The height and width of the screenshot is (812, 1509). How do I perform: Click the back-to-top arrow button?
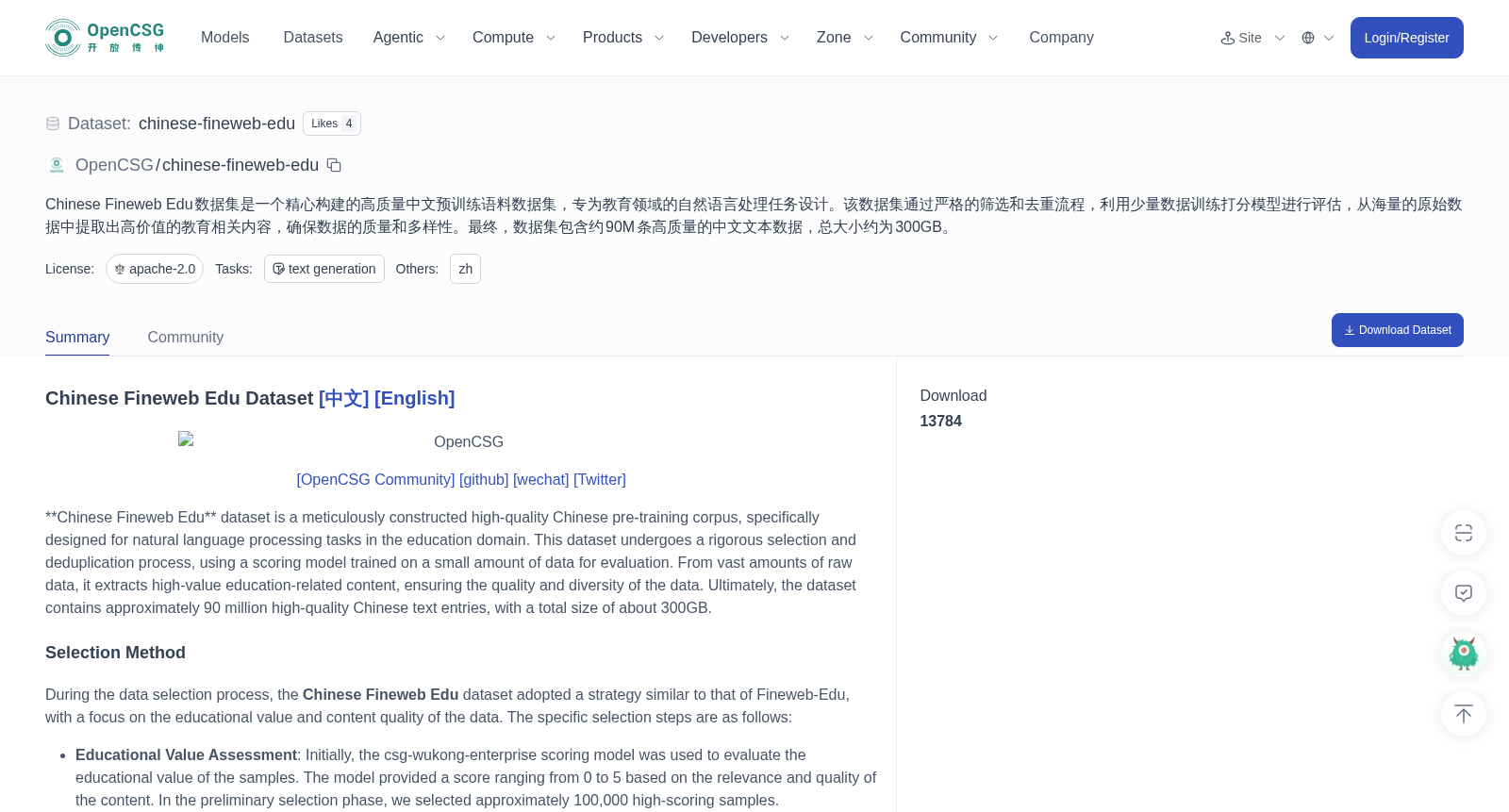coord(1464,714)
